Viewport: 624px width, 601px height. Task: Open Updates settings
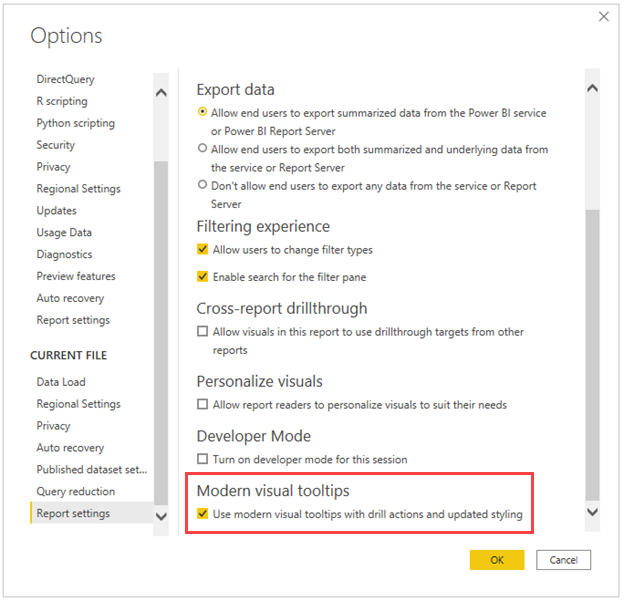[x=56, y=211]
